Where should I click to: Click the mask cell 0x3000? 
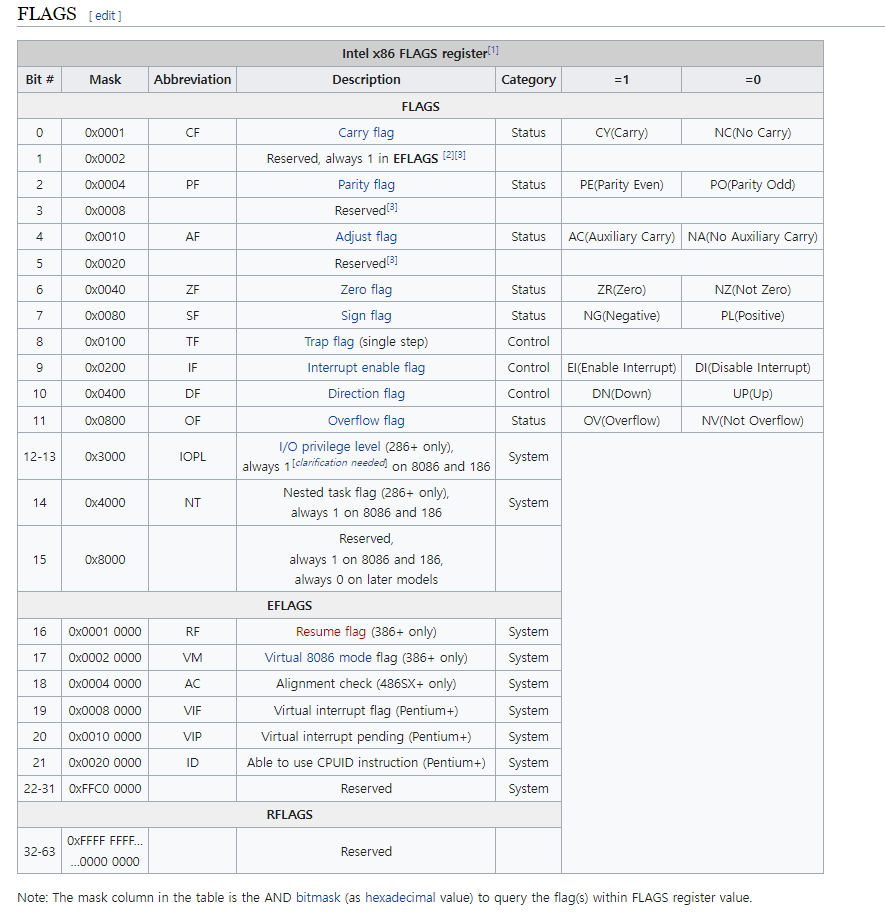pyautogui.click(x=105, y=456)
